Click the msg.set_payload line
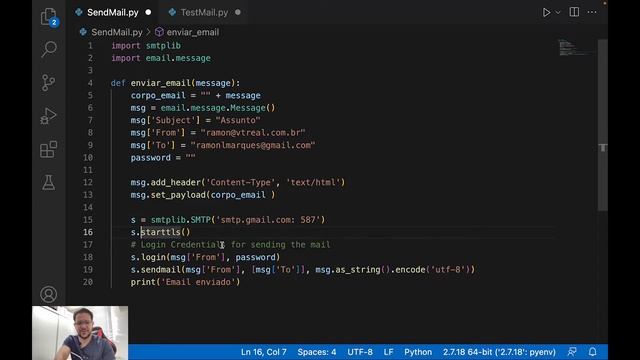 point(203,195)
